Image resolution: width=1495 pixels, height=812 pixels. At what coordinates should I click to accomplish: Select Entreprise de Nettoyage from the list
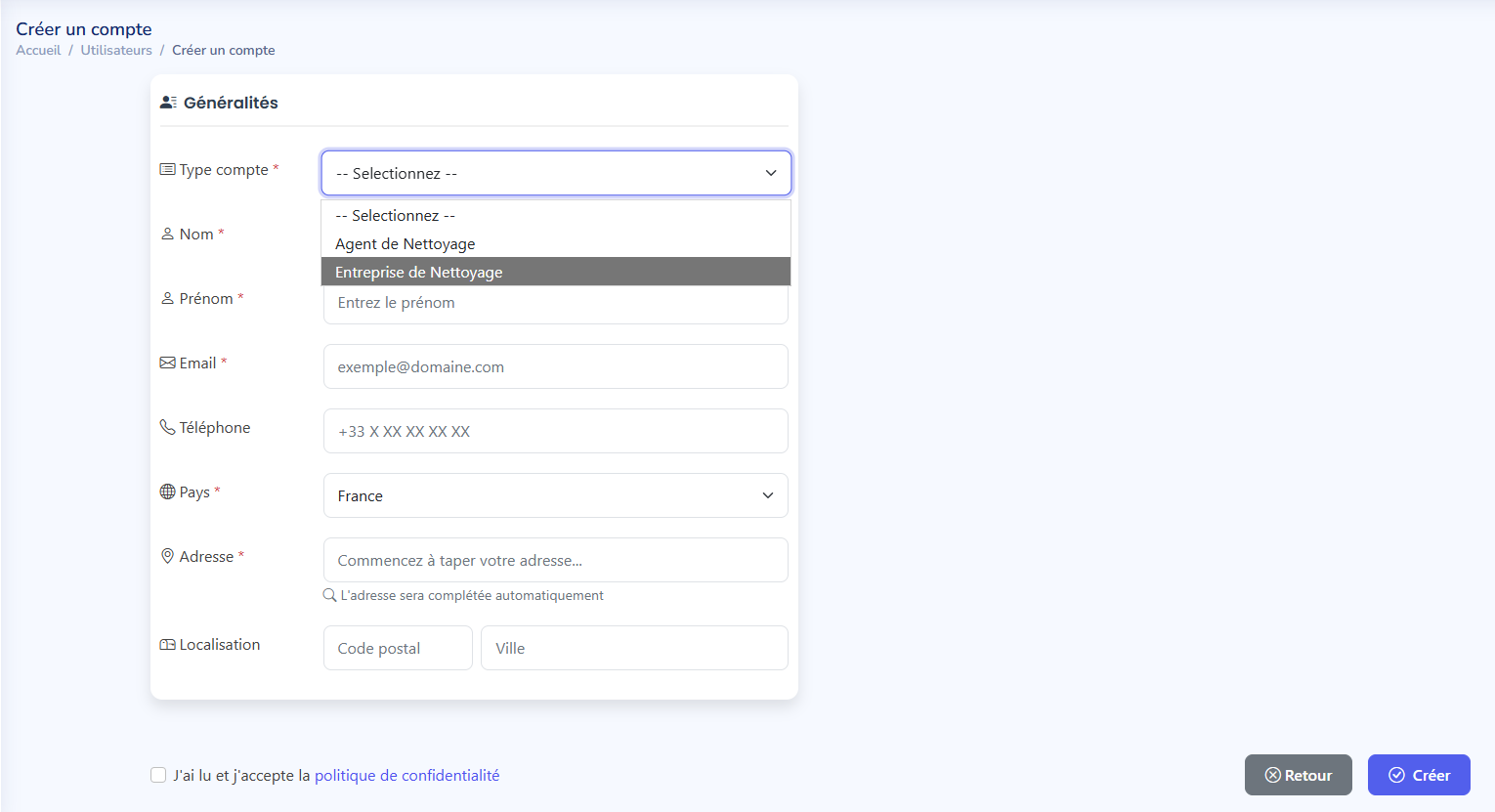(418, 271)
